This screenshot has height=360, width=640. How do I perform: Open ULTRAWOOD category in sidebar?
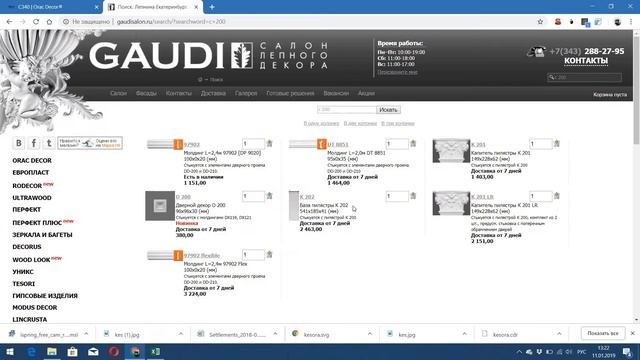tap(32, 198)
